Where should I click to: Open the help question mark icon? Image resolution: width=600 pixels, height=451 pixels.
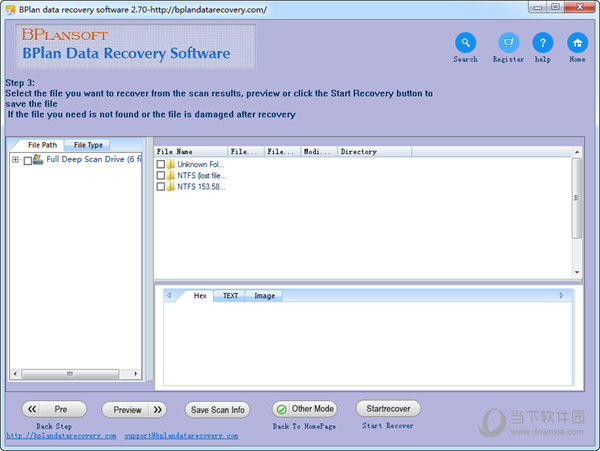(x=543, y=42)
